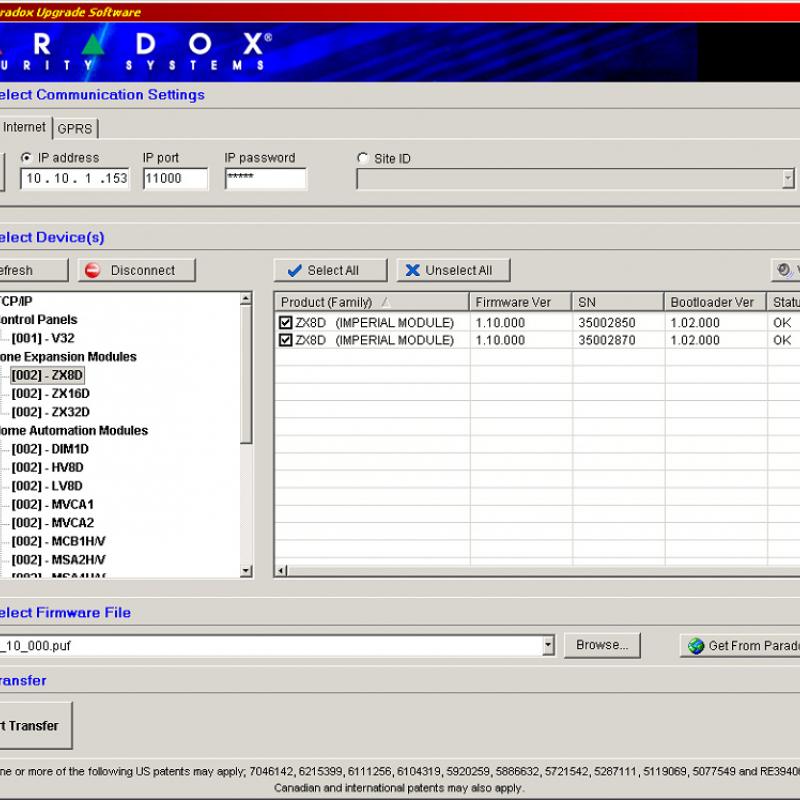Click the IP port field showing 11000

click(176, 179)
